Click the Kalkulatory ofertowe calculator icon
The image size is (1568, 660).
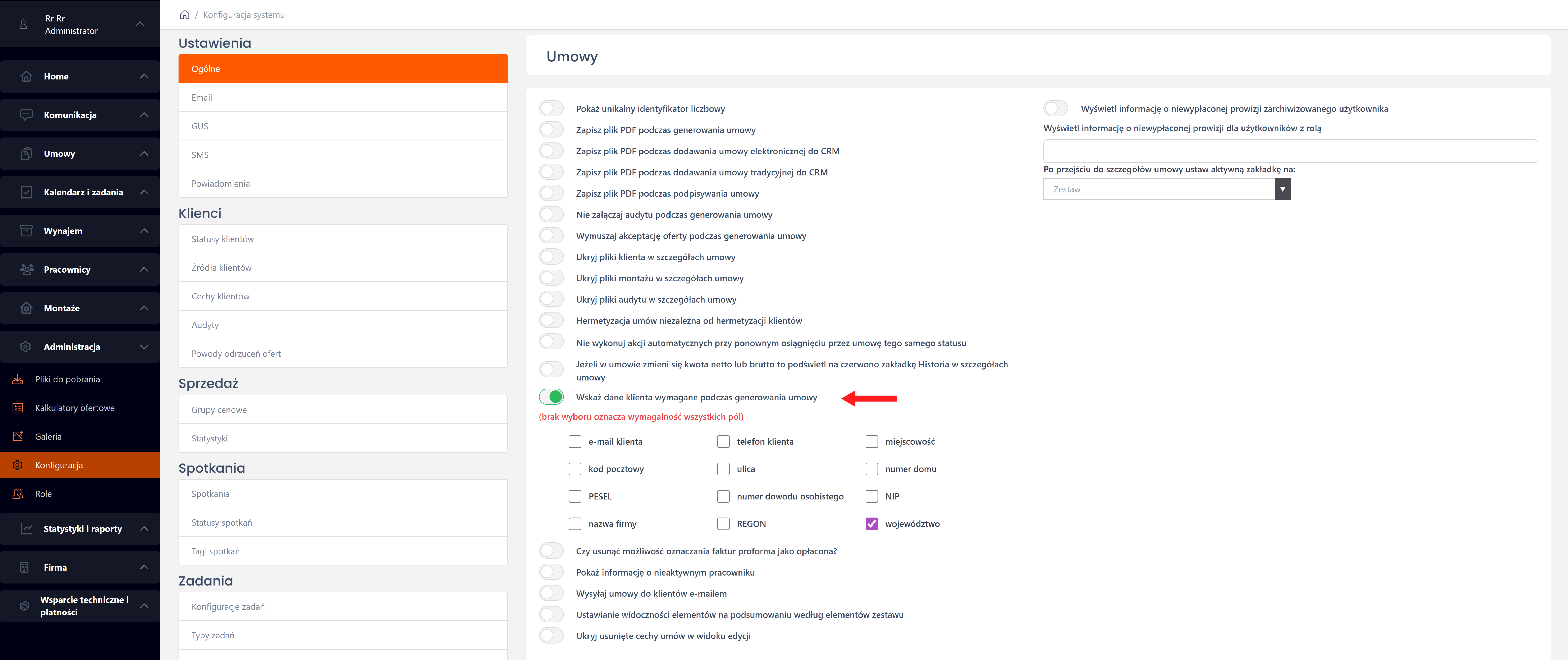[x=18, y=407]
